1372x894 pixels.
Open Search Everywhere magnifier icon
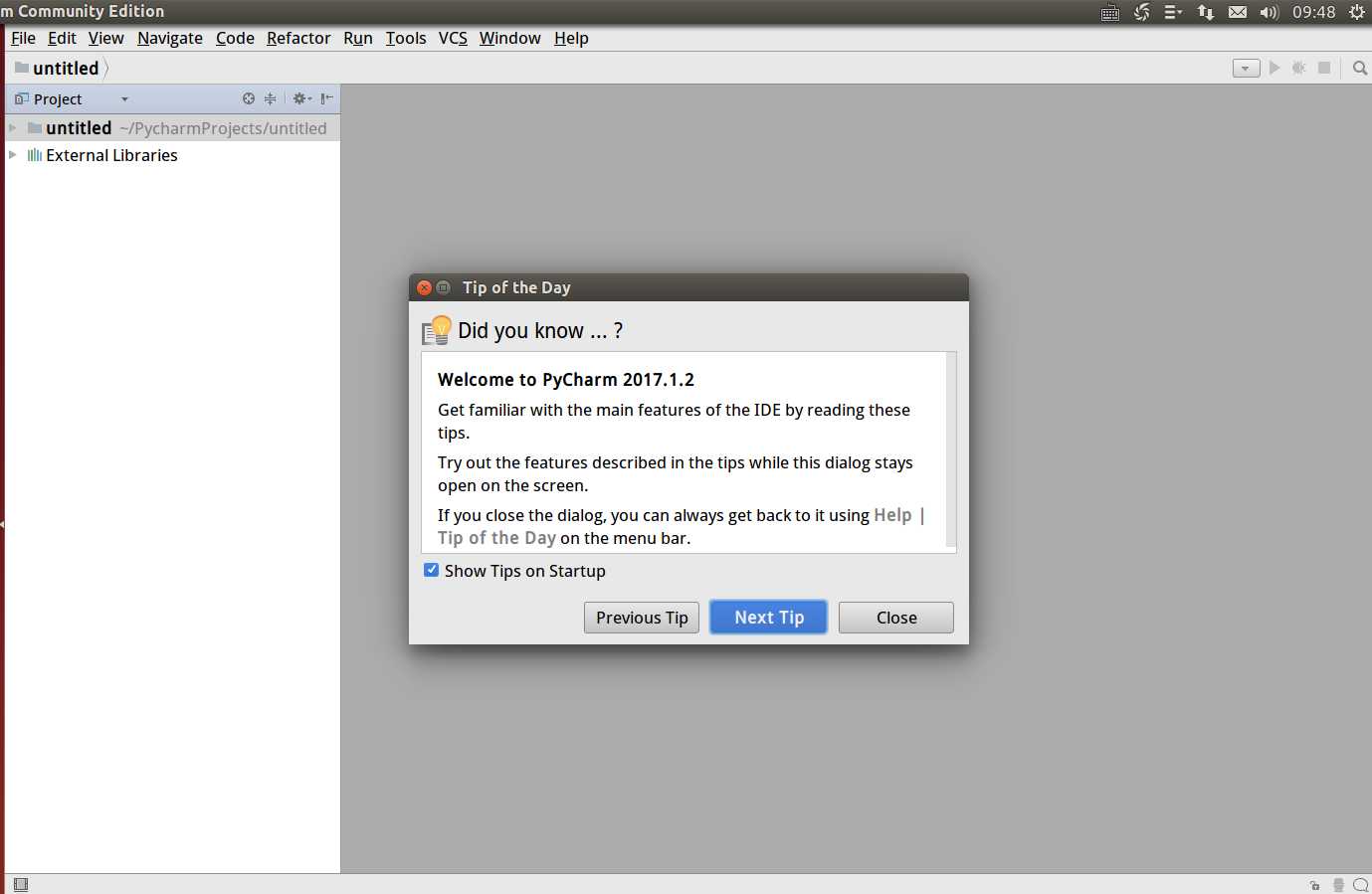coord(1360,68)
